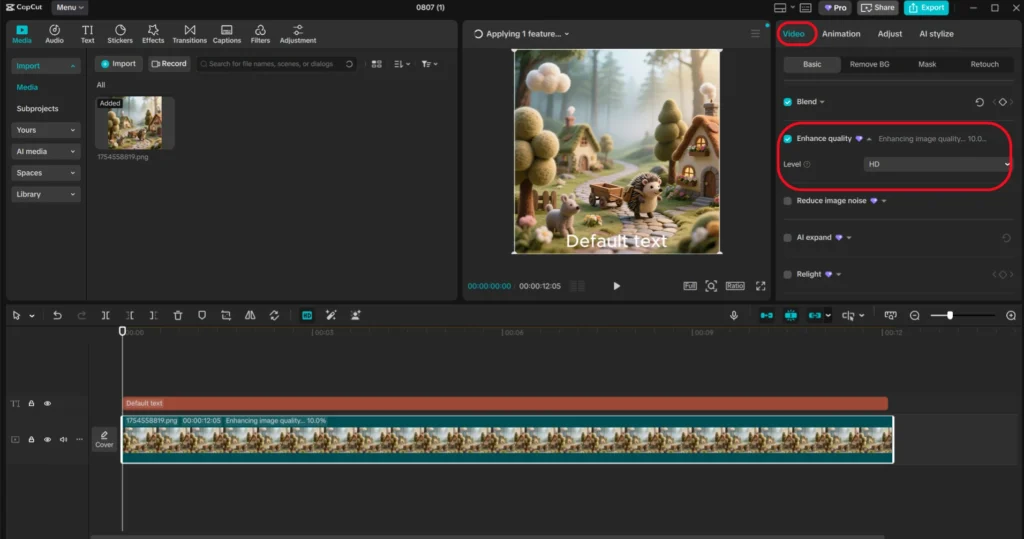Play the preview video

pos(616,286)
